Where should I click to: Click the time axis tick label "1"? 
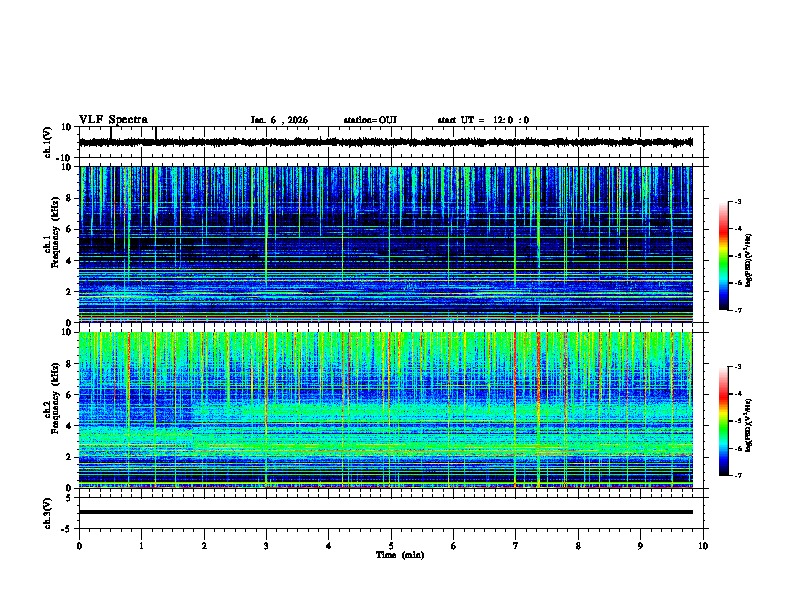click(x=142, y=546)
